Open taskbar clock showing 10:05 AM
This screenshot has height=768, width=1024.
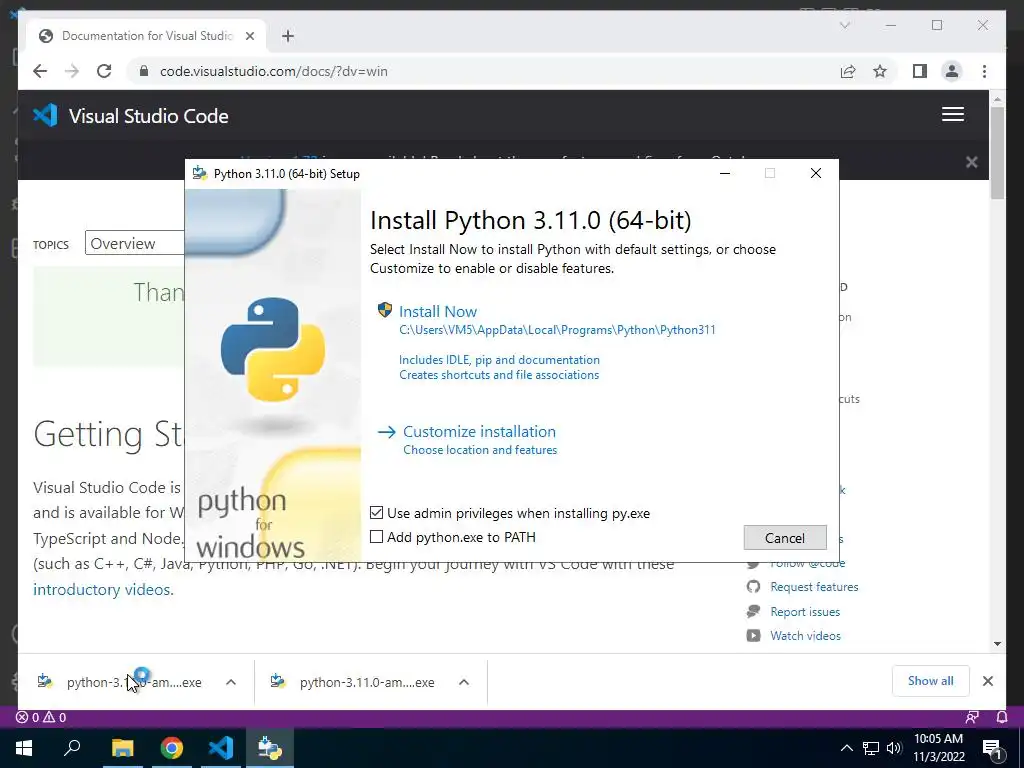[x=938, y=748]
